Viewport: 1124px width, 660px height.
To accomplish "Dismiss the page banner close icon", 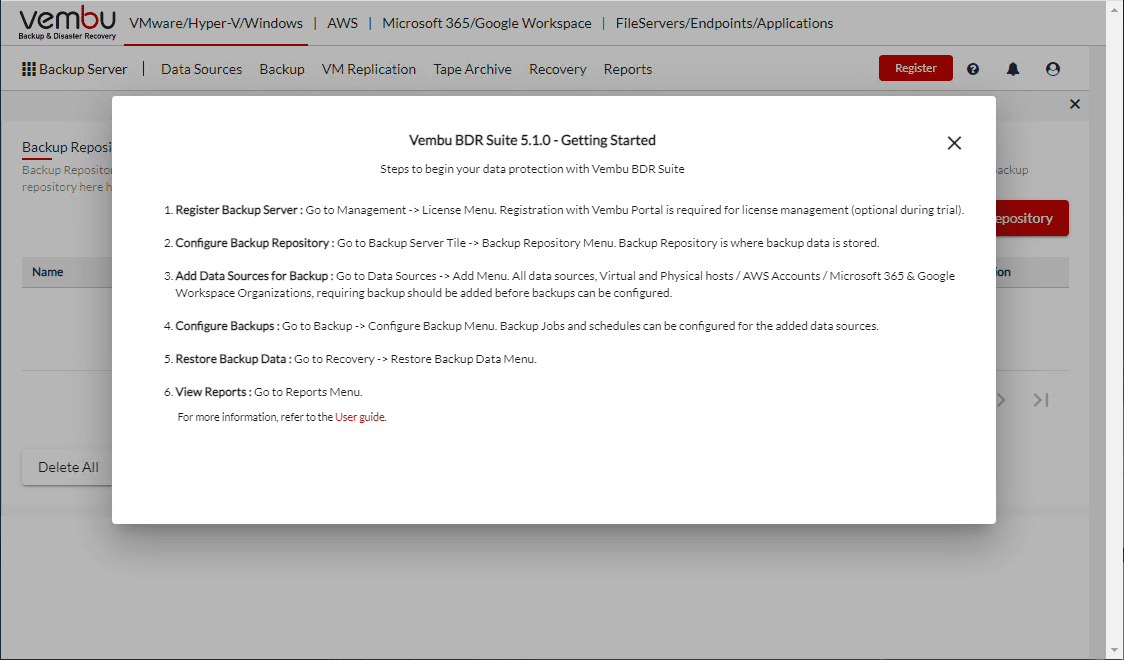I will tap(1075, 103).
